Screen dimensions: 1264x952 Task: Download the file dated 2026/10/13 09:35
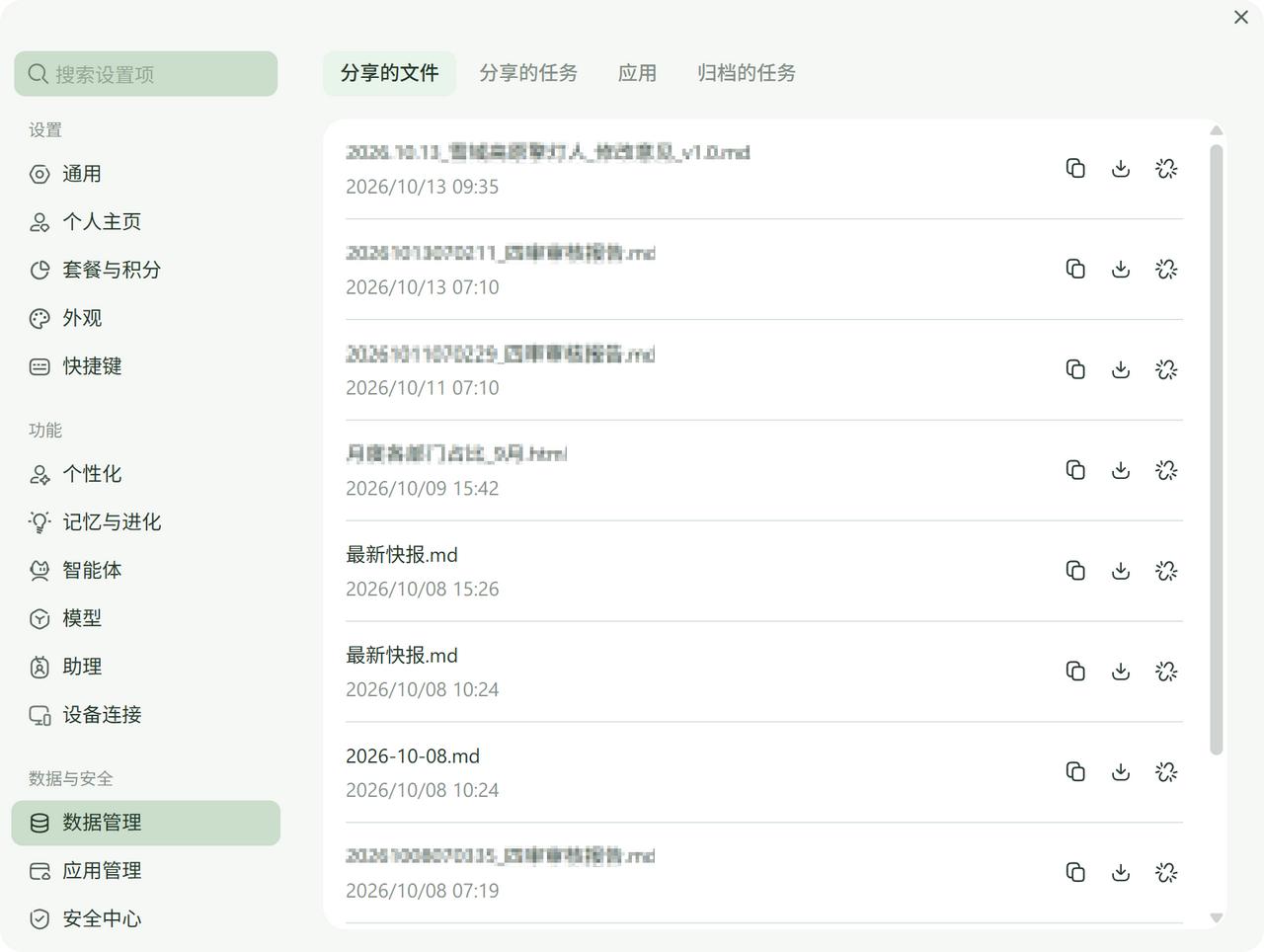pyautogui.click(x=1121, y=169)
